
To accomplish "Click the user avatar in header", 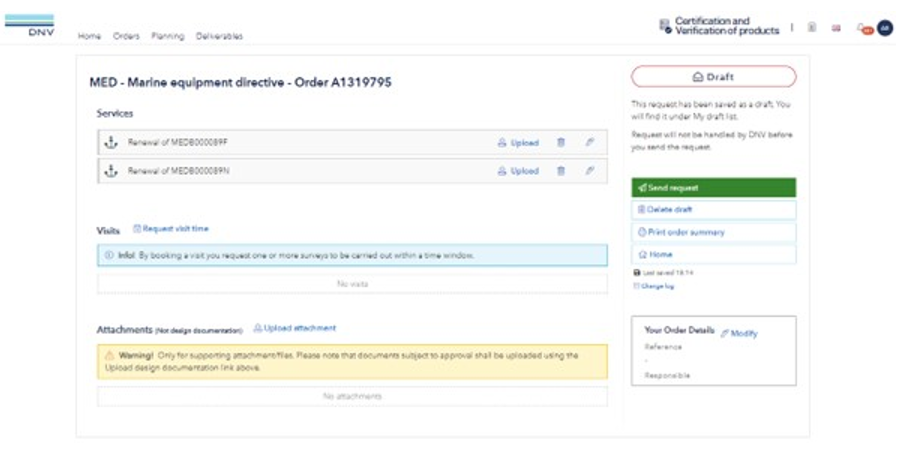I will click(884, 28).
